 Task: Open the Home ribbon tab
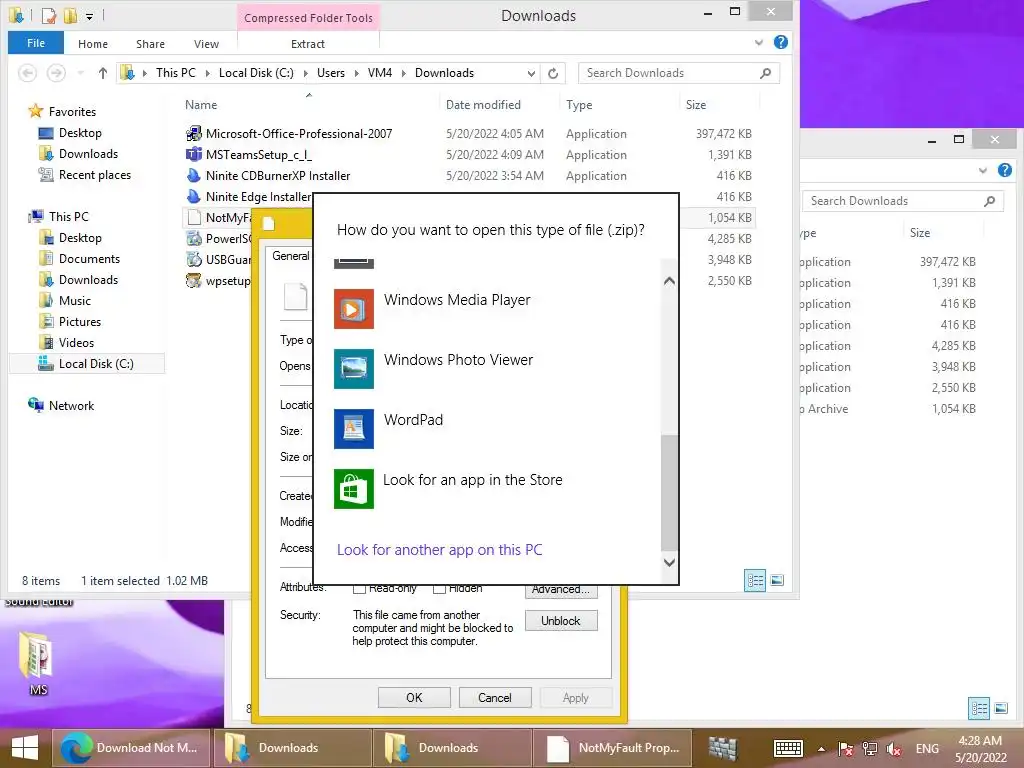point(93,44)
